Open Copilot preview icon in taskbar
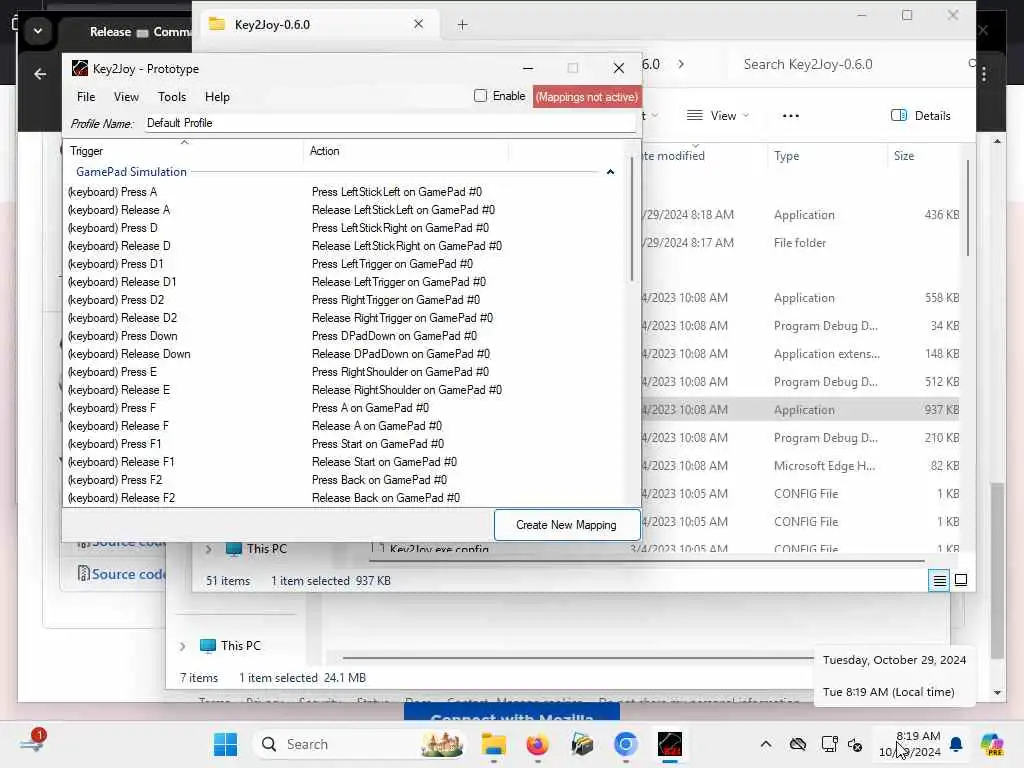 992,744
